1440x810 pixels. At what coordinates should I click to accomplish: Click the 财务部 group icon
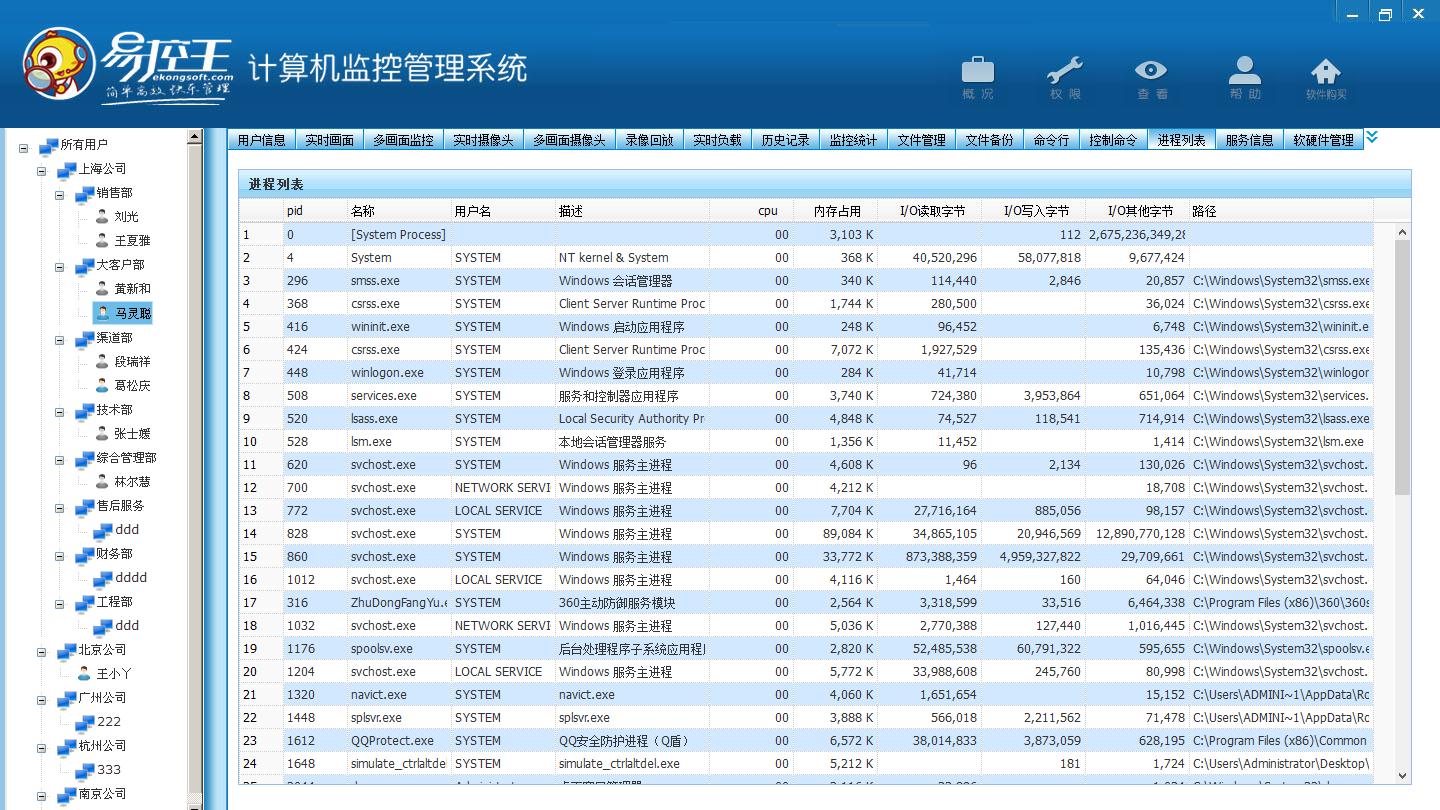point(84,554)
